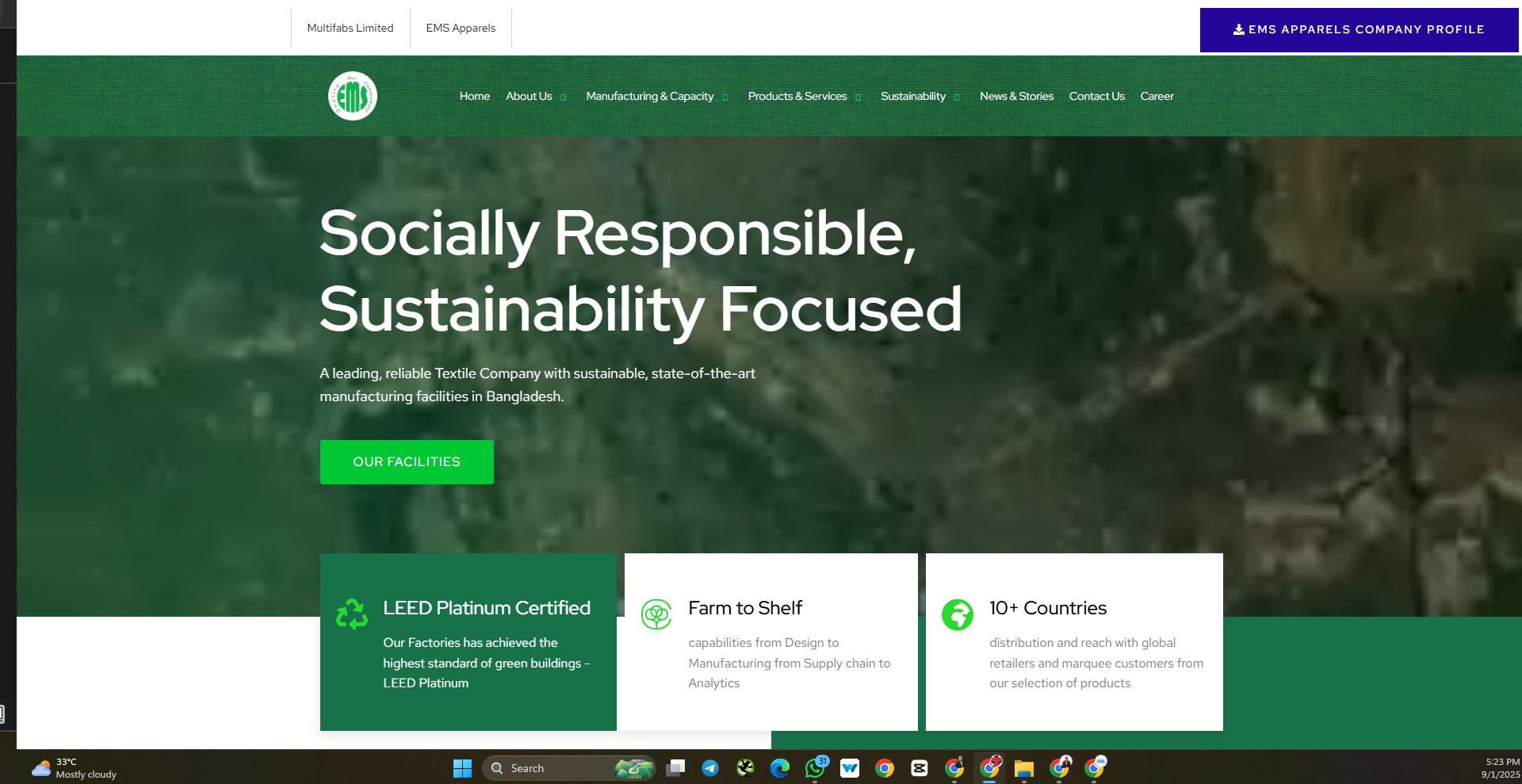
Task: Open WhatsApp from the taskbar
Action: click(815, 768)
